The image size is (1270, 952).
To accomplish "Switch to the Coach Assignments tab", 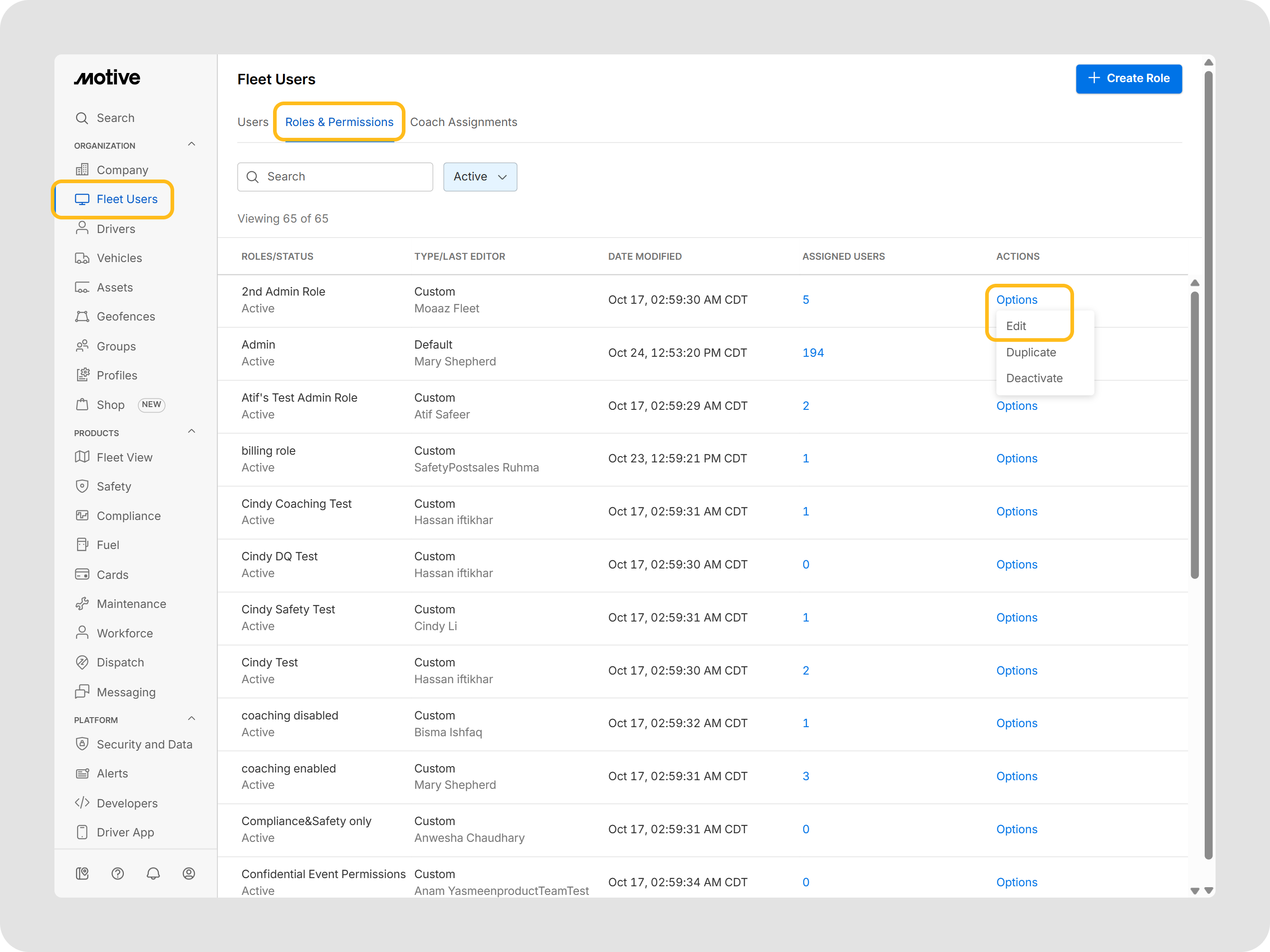I will pos(464,122).
